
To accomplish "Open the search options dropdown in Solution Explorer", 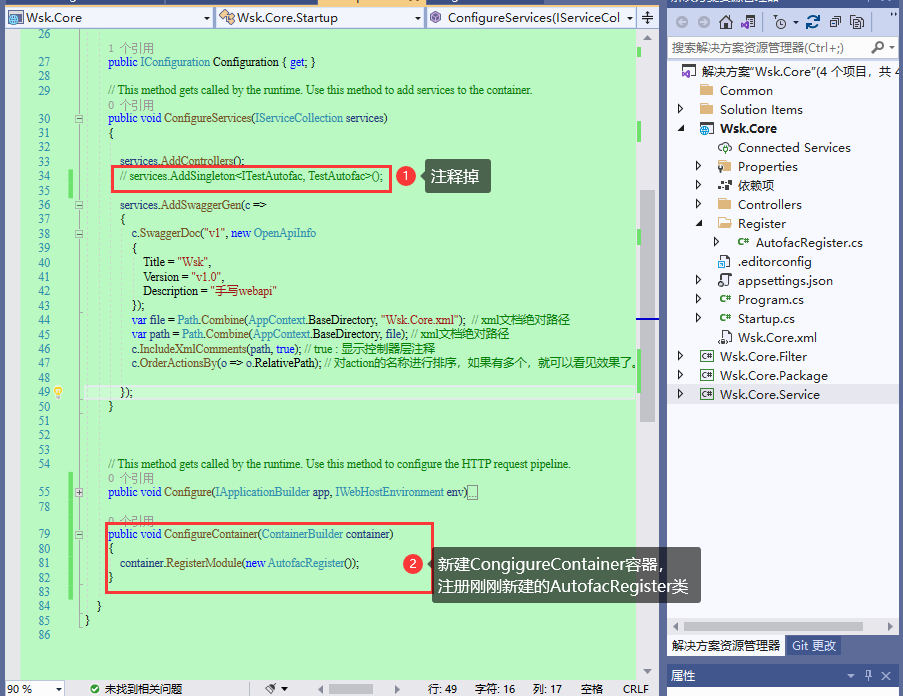I will [892, 47].
